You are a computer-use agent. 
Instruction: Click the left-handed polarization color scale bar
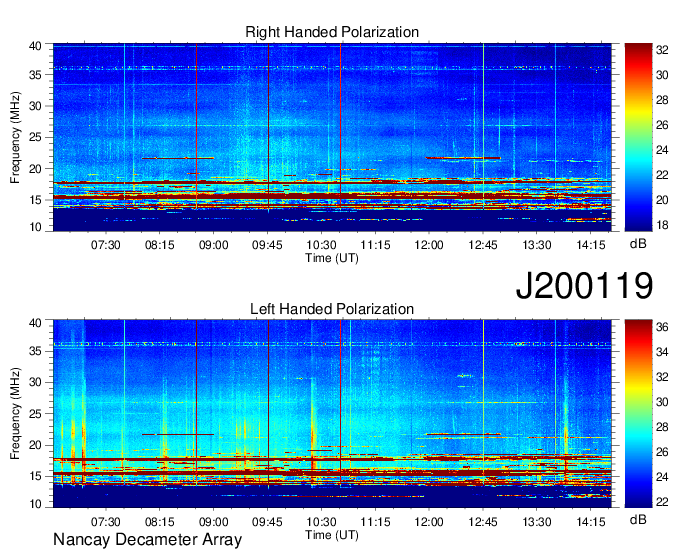pyautogui.click(x=638, y=414)
